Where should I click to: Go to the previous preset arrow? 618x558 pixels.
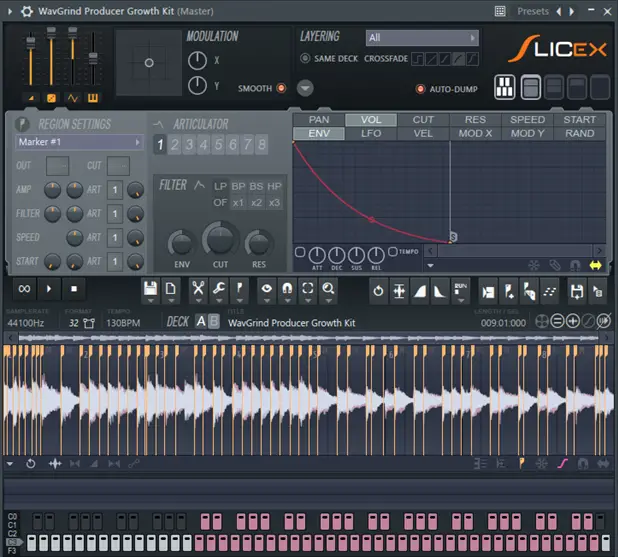click(x=558, y=11)
